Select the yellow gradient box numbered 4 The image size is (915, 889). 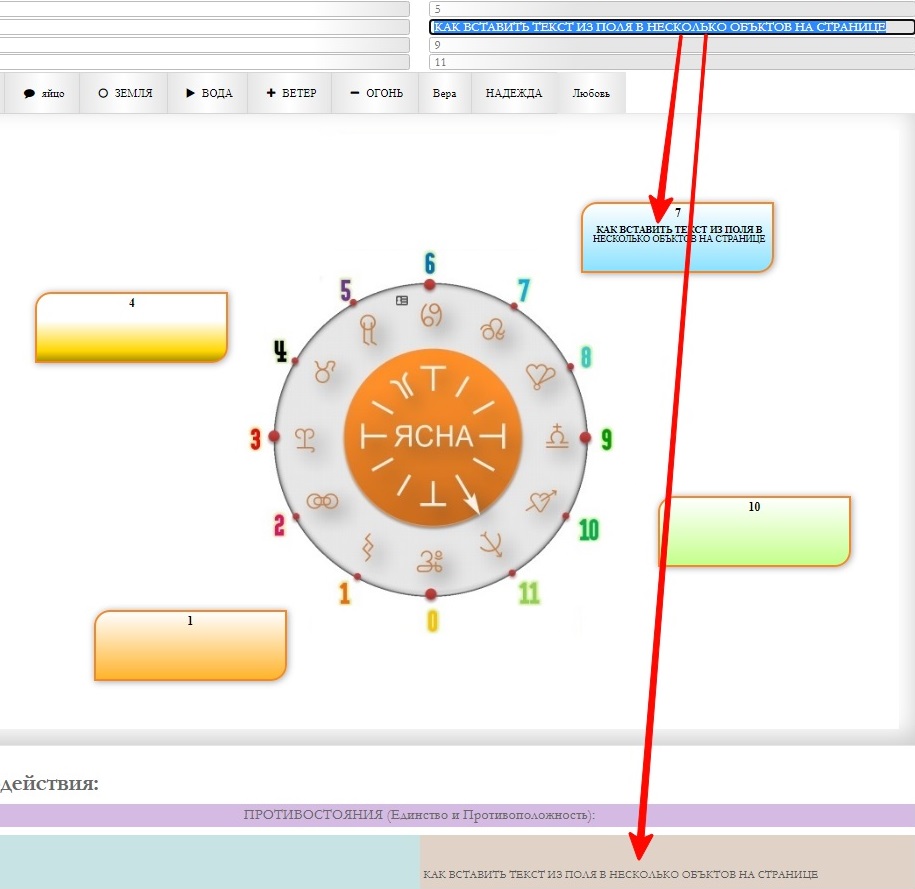pyautogui.click(x=131, y=327)
